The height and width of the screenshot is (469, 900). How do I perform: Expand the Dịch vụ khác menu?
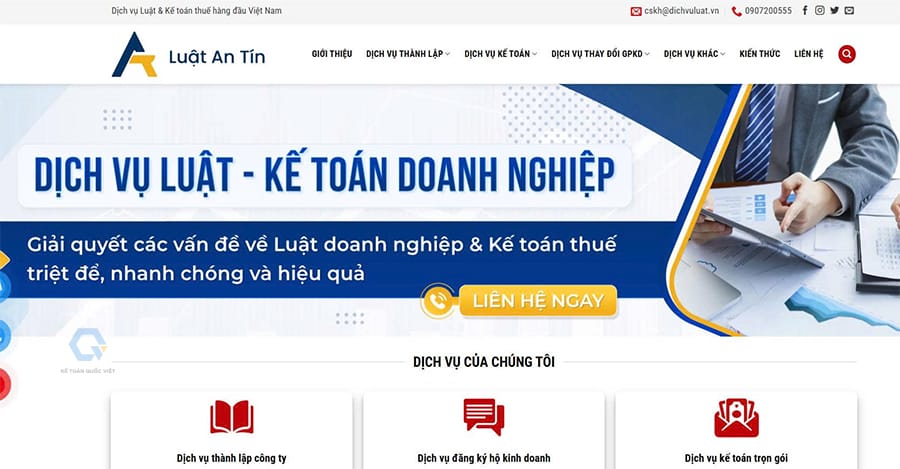coord(695,54)
